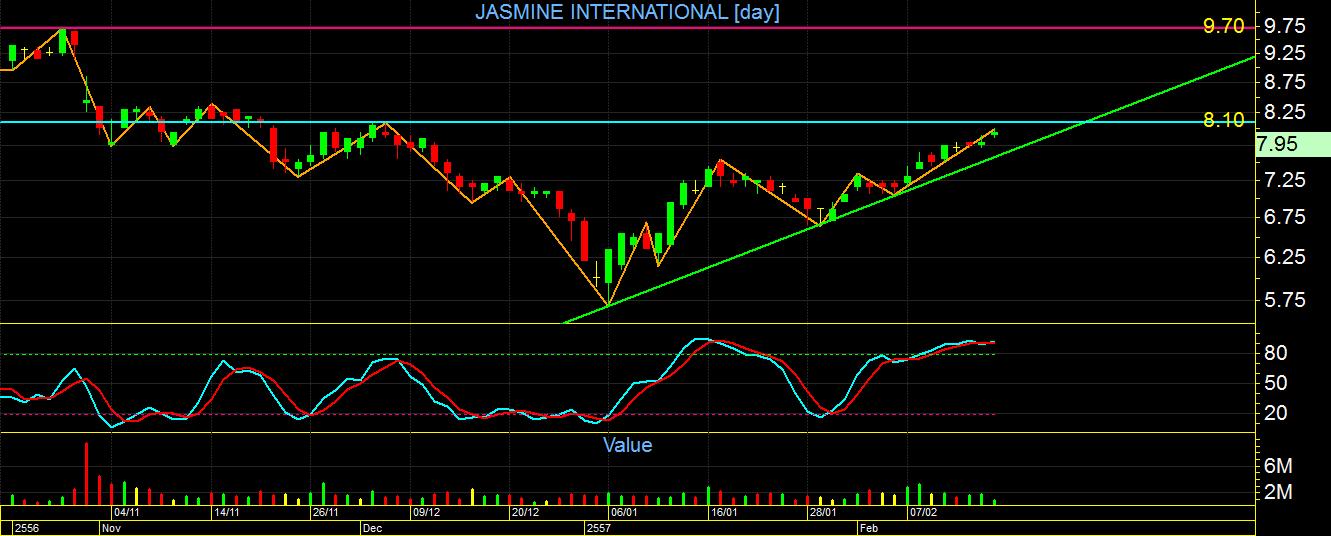Click the 50 oscillator scale value
The width and height of the screenshot is (1331, 536).
point(1275,383)
